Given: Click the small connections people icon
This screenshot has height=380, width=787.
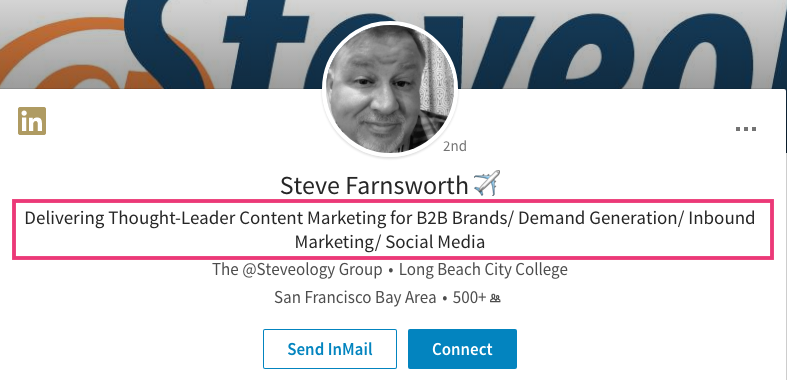Looking at the screenshot, I should [x=495, y=299].
